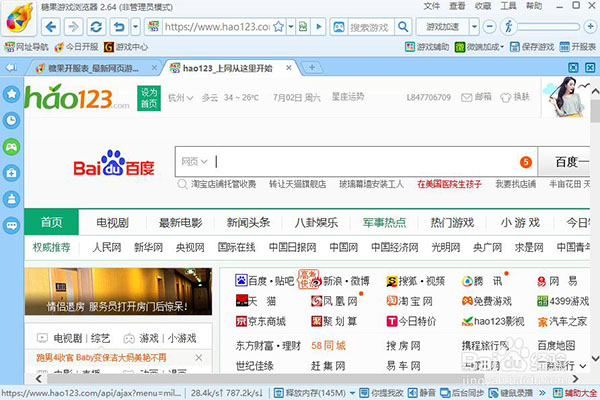The height and width of the screenshot is (400, 600).
Task: Click the refresh page icon
Action: (95, 25)
